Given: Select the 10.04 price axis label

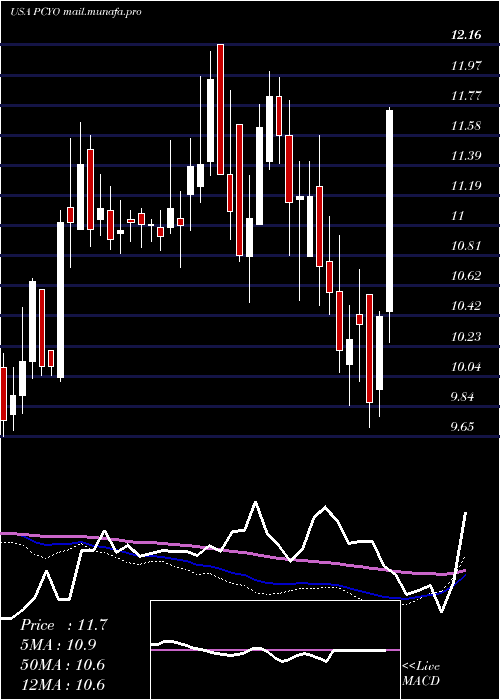Looking at the screenshot, I should click(x=466, y=367).
